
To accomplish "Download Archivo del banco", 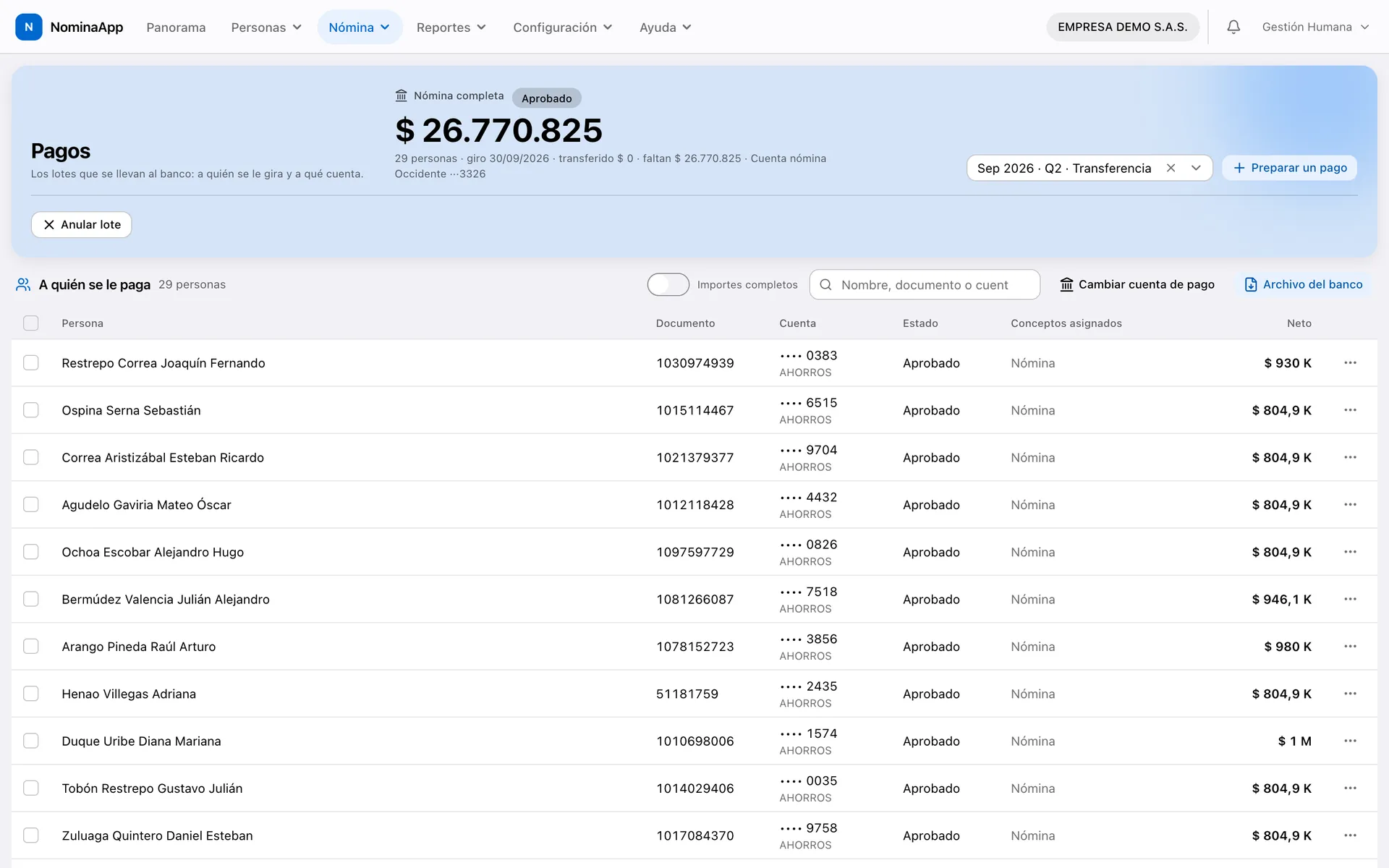I will [1304, 285].
